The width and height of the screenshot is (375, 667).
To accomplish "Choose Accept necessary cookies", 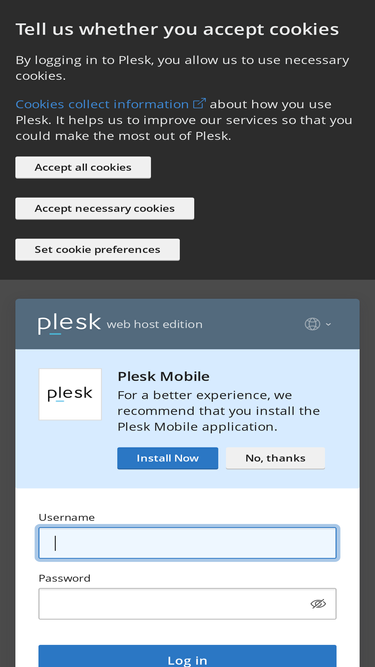I will (x=105, y=208).
